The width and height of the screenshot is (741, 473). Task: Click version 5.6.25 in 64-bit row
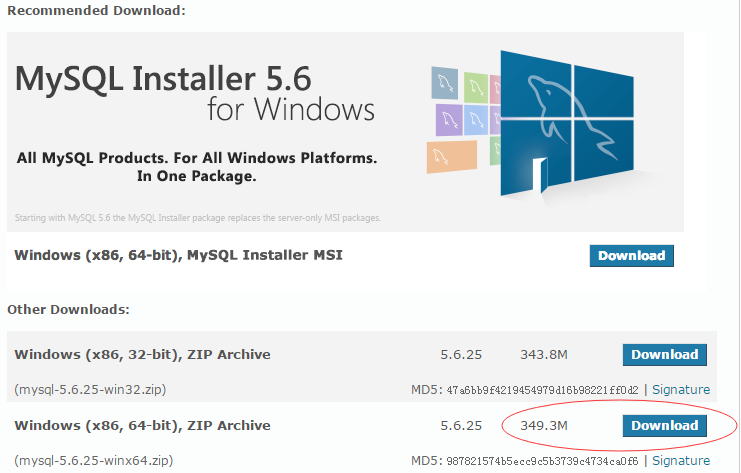pos(461,426)
